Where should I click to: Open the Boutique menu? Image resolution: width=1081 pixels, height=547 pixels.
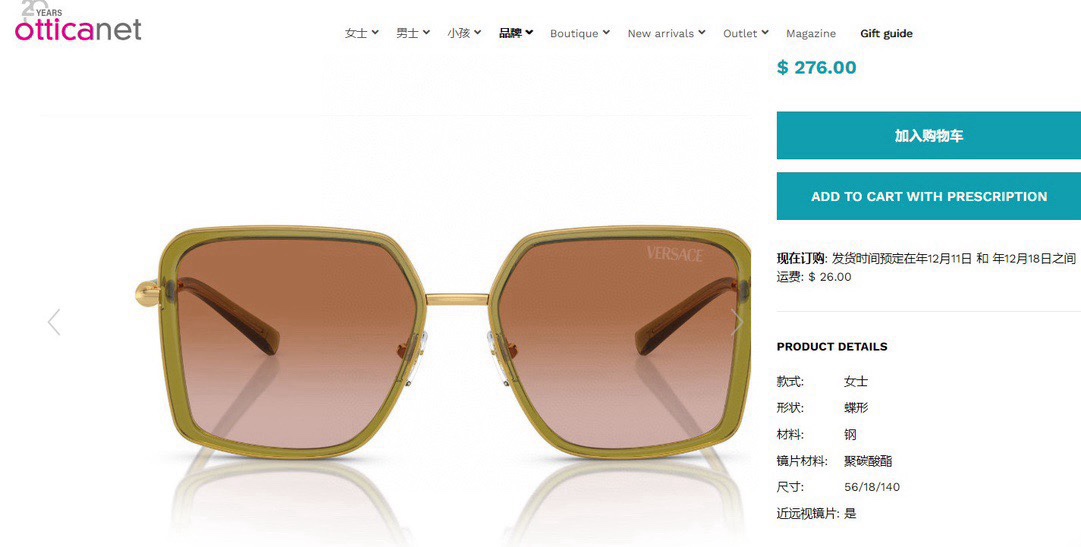(580, 33)
